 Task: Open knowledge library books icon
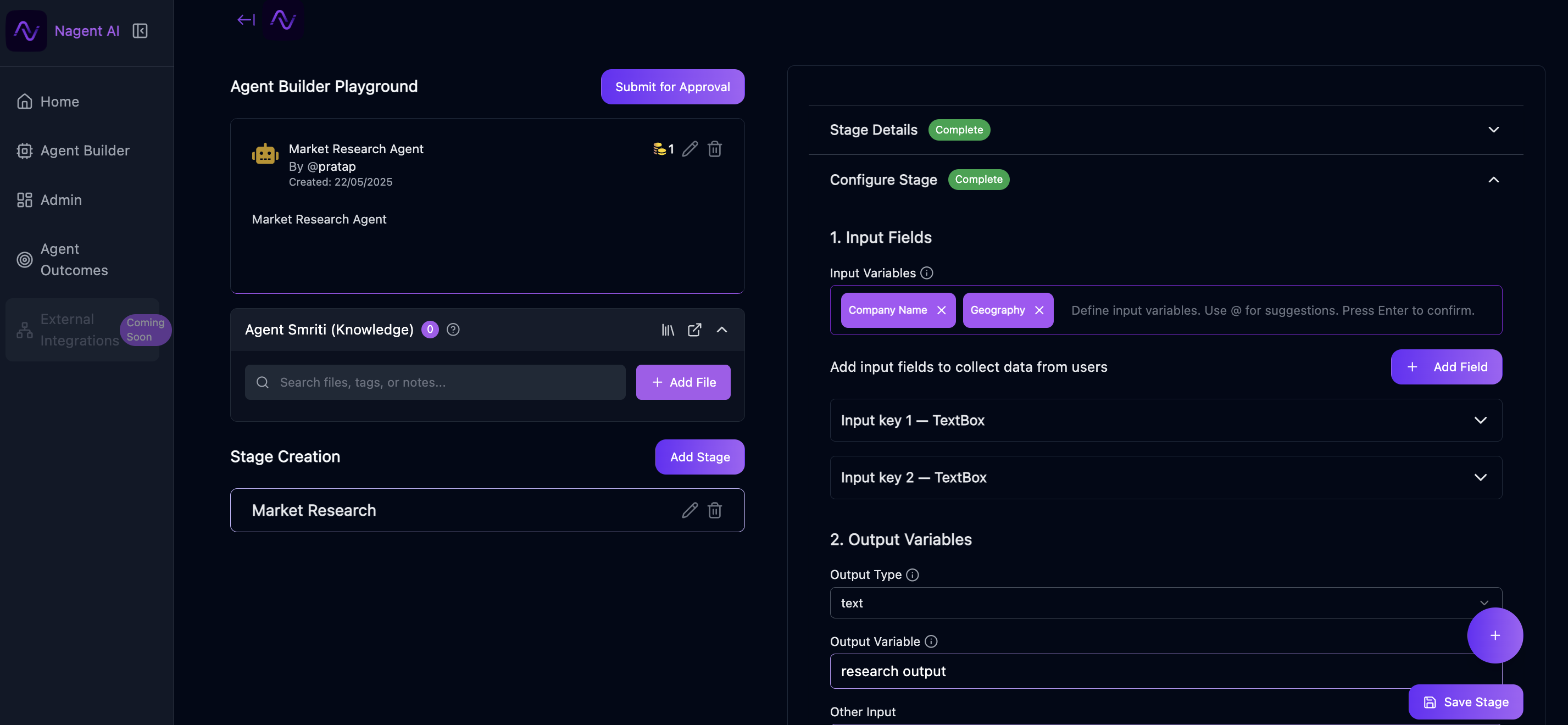668,330
